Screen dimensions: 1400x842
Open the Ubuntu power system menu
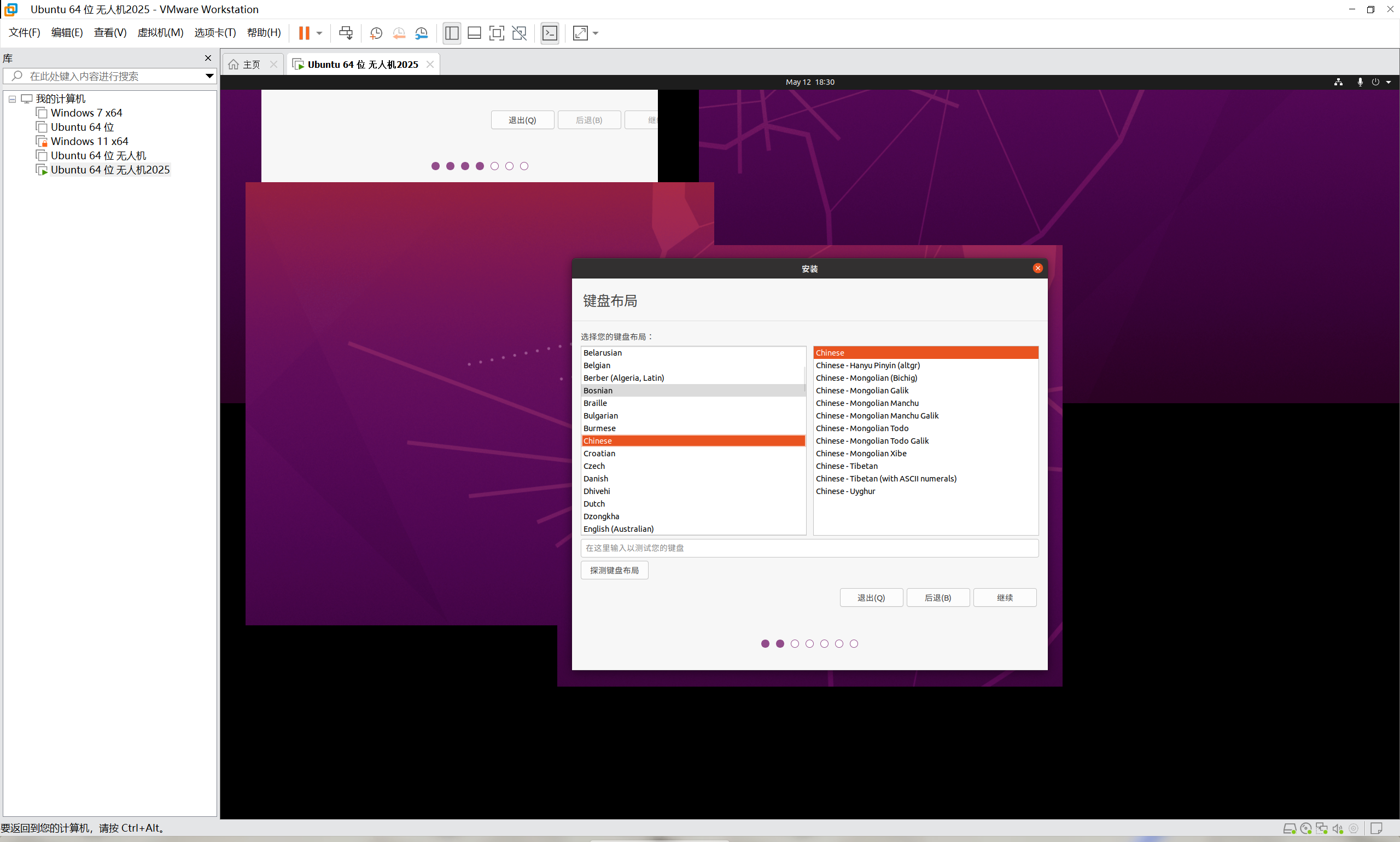(1375, 82)
